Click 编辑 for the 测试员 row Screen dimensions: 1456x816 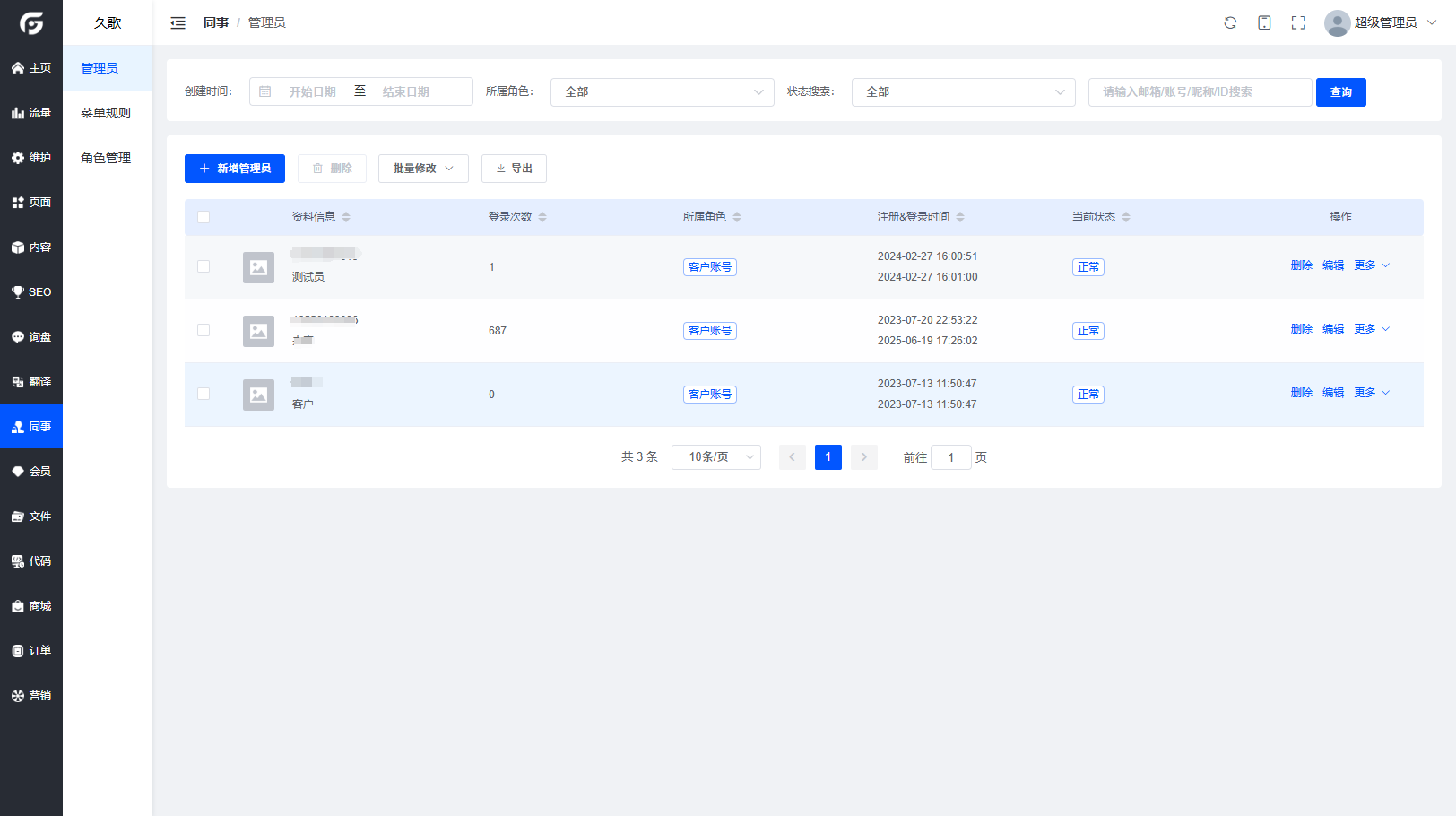pyautogui.click(x=1333, y=265)
